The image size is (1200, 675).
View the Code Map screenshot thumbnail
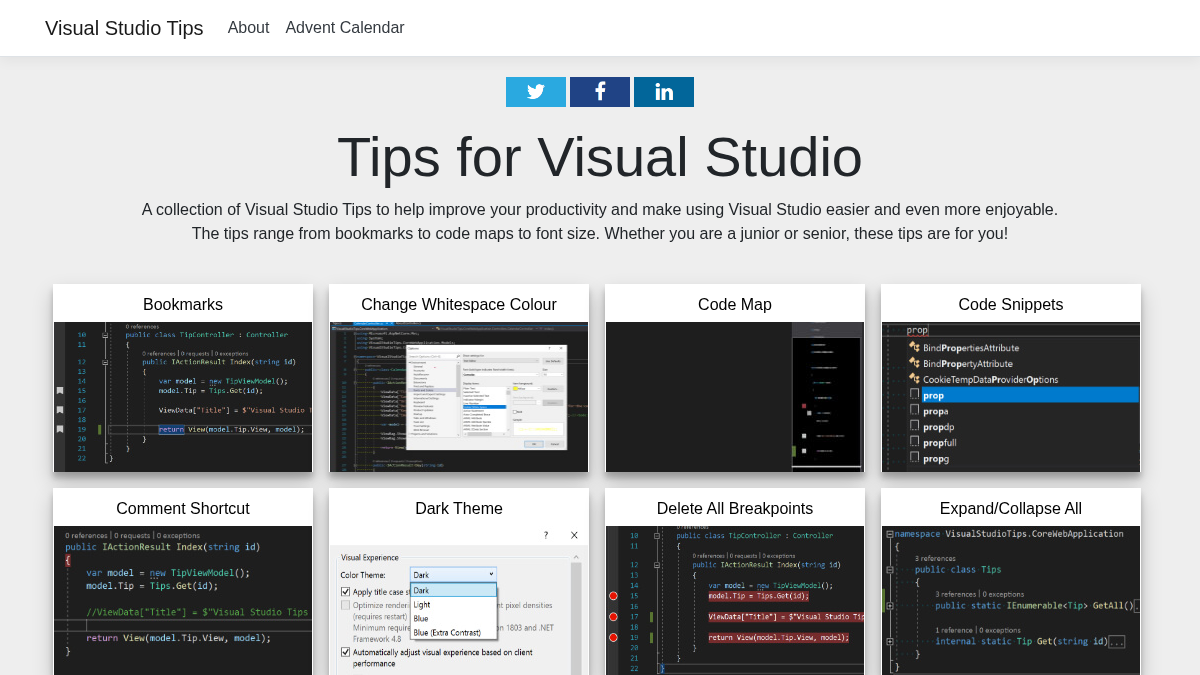(735, 397)
